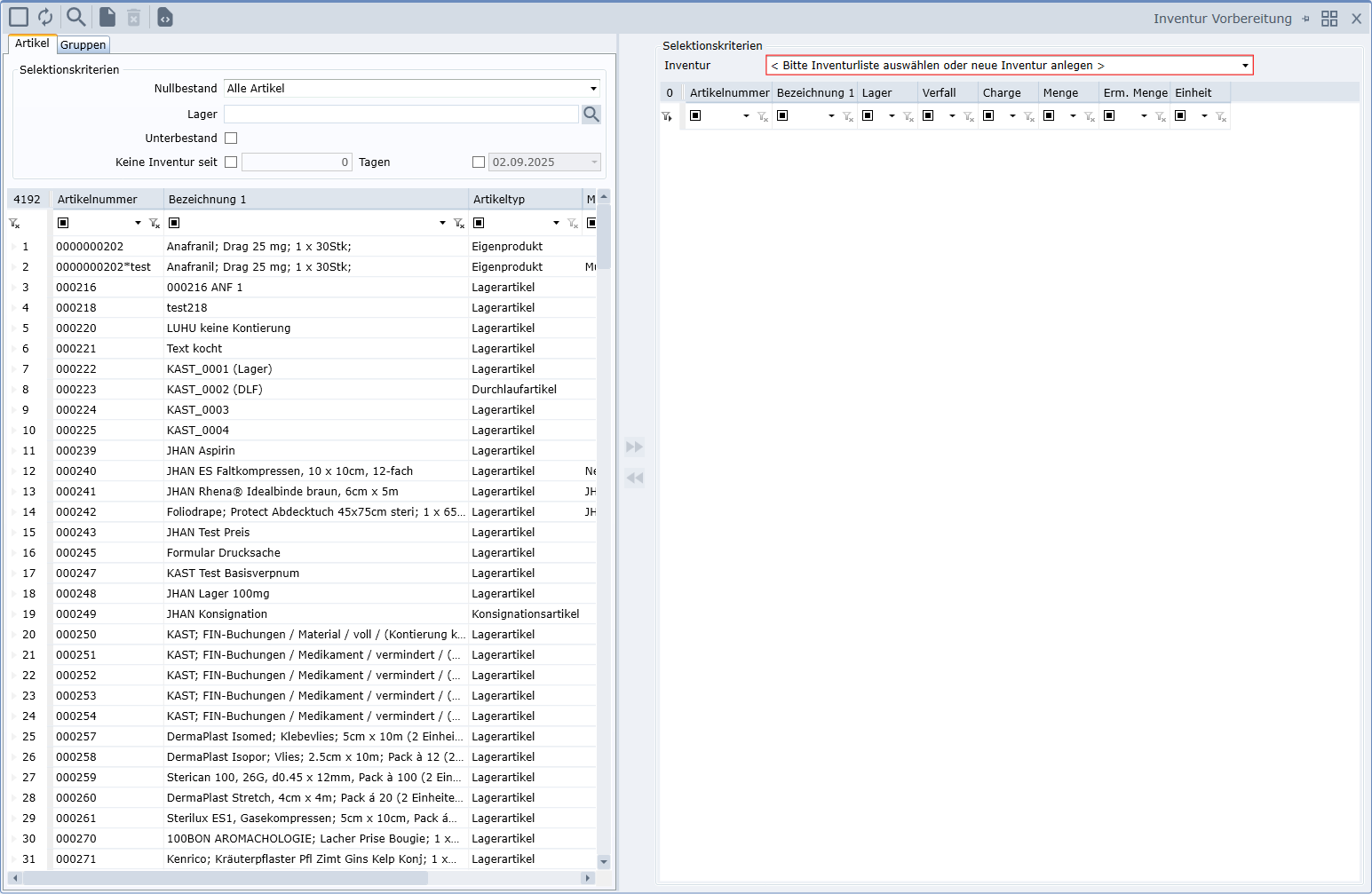This screenshot has height=894, width=1372.
Task: Open the Lager lookup magnifier button
Action: click(x=591, y=115)
